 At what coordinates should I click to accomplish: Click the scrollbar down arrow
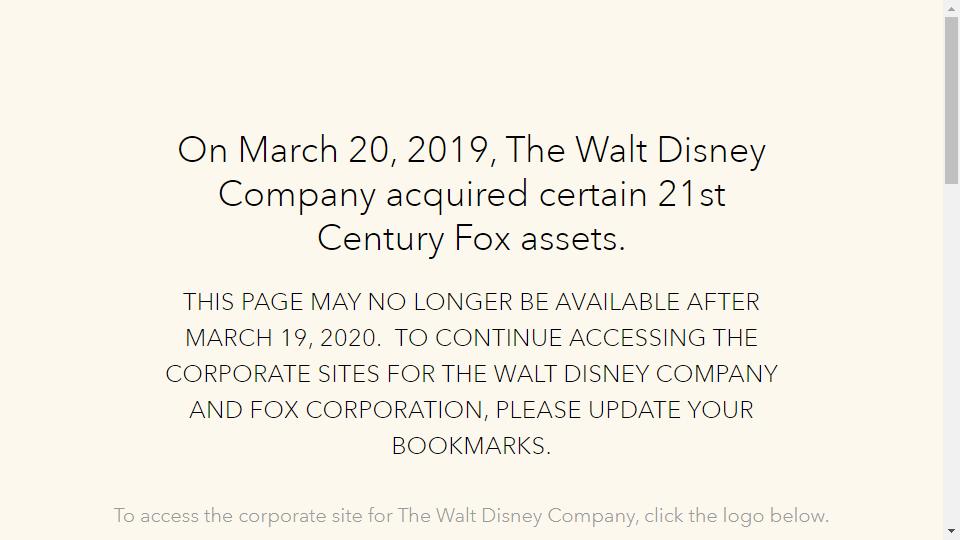click(951, 531)
